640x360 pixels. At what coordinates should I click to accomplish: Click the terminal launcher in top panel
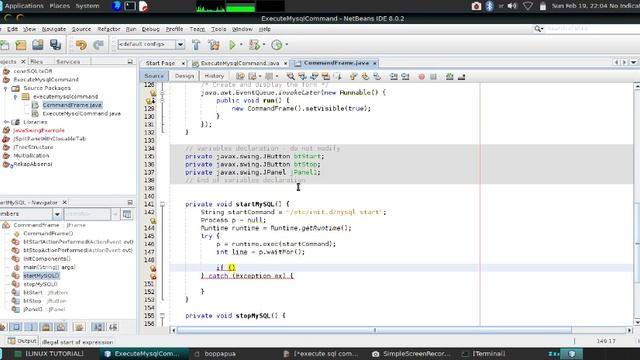pos(130,6)
